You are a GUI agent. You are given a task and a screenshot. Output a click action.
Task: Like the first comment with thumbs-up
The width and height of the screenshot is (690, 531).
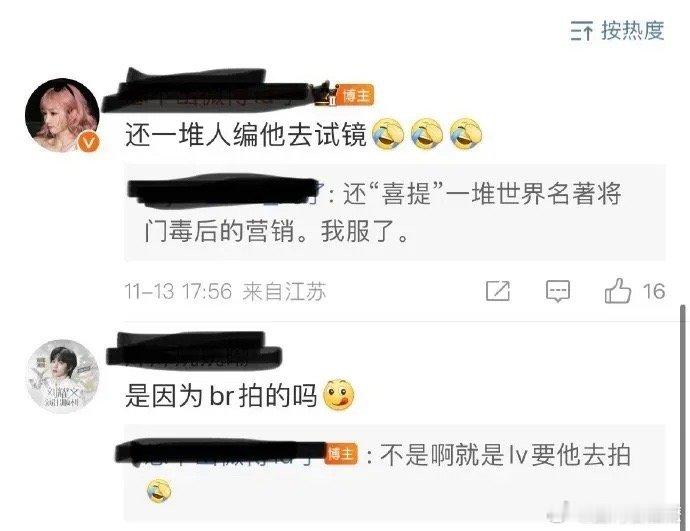(x=617, y=291)
